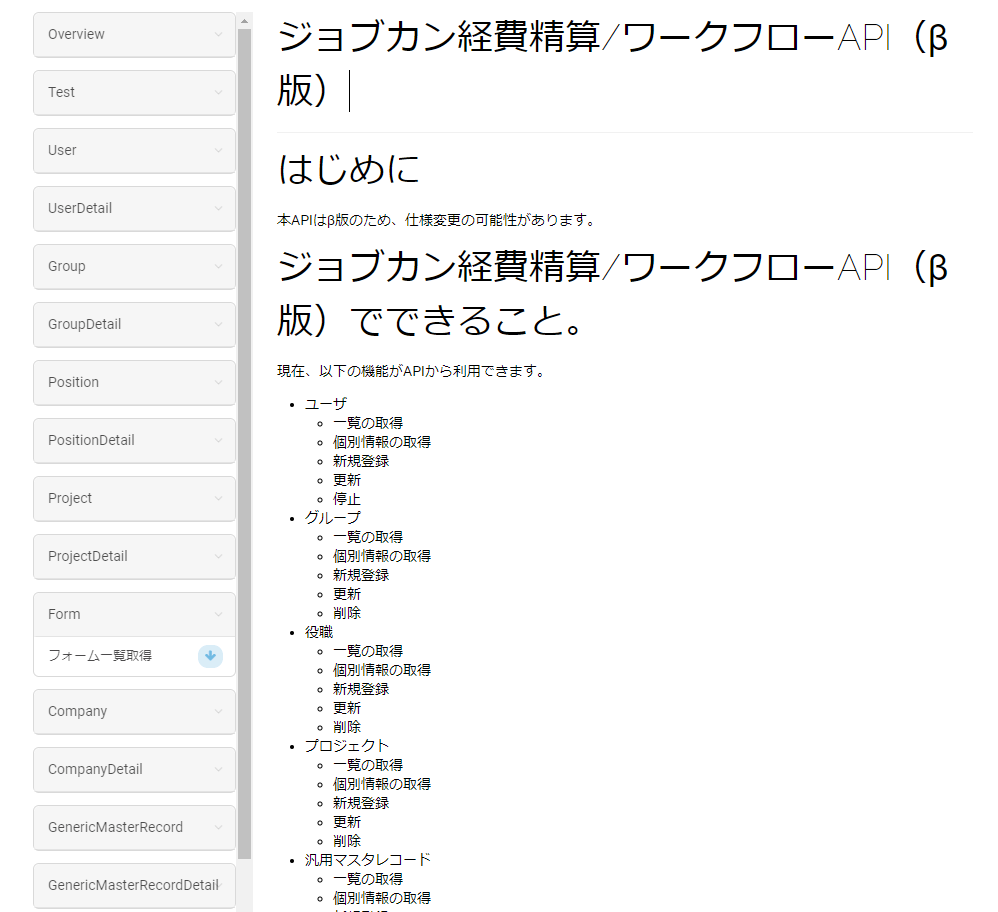The width and height of the screenshot is (998, 912).
Task: Click the できること heading
Action: point(613,293)
